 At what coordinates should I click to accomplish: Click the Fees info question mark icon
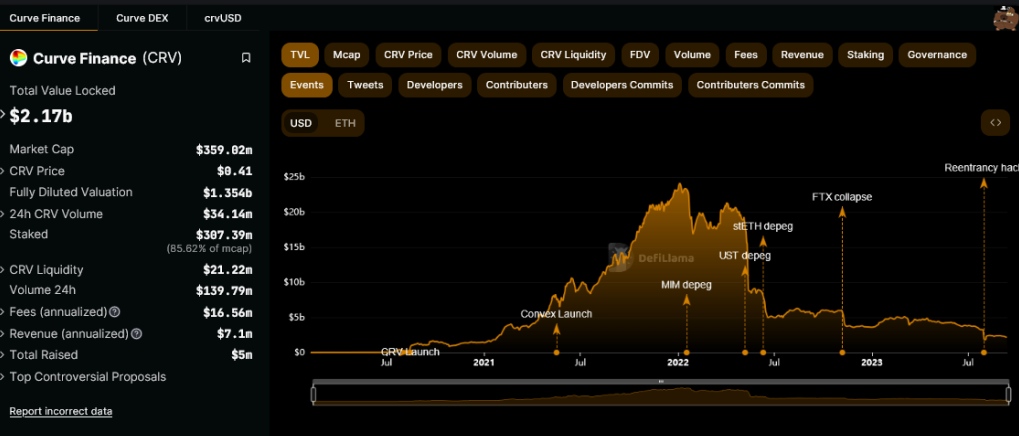(x=114, y=312)
